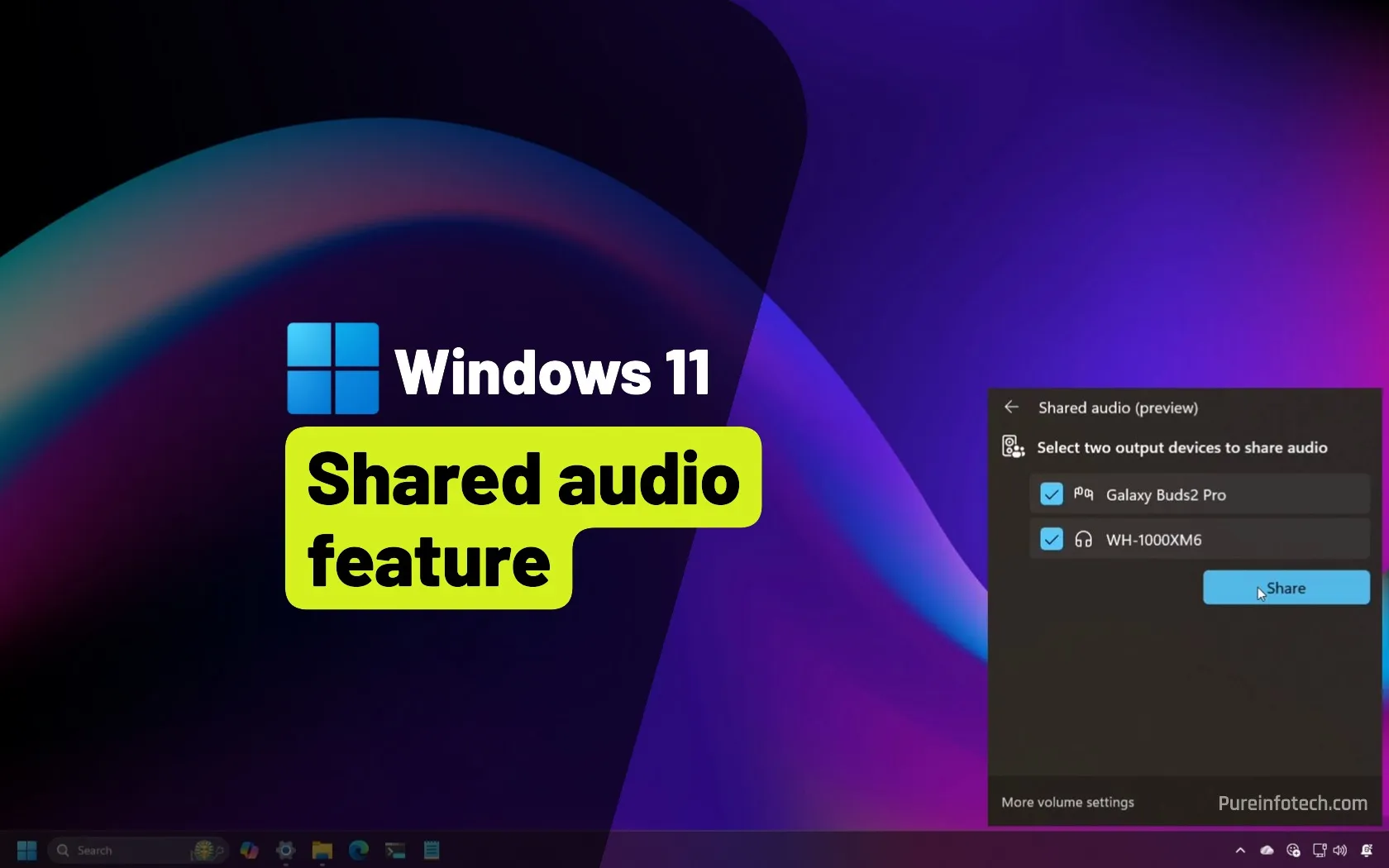Click the back arrow in Shared audio panel
The width and height of the screenshot is (1389, 868).
click(1010, 407)
